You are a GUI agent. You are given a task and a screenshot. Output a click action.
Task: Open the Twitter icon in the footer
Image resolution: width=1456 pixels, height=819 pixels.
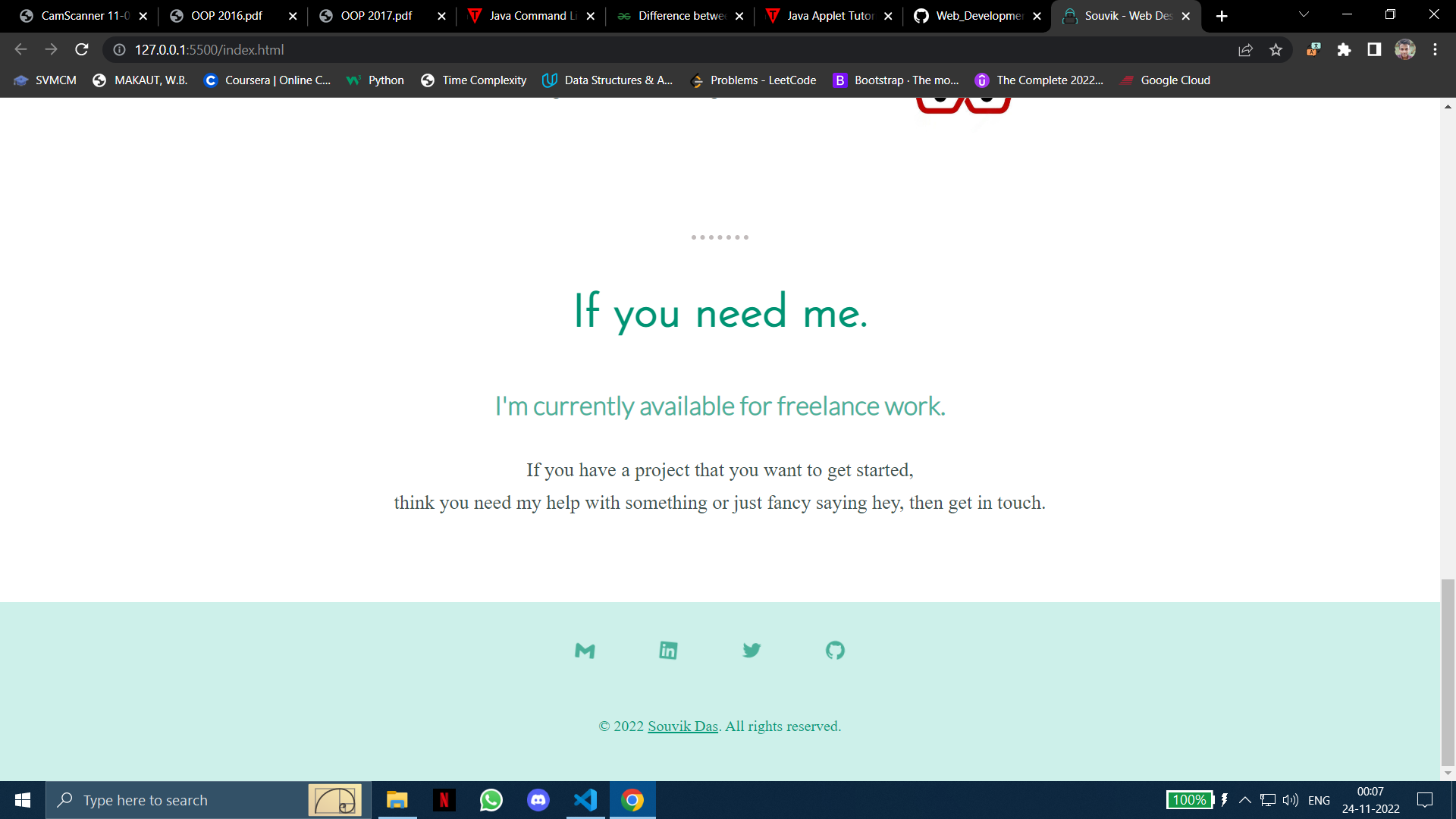point(752,650)
